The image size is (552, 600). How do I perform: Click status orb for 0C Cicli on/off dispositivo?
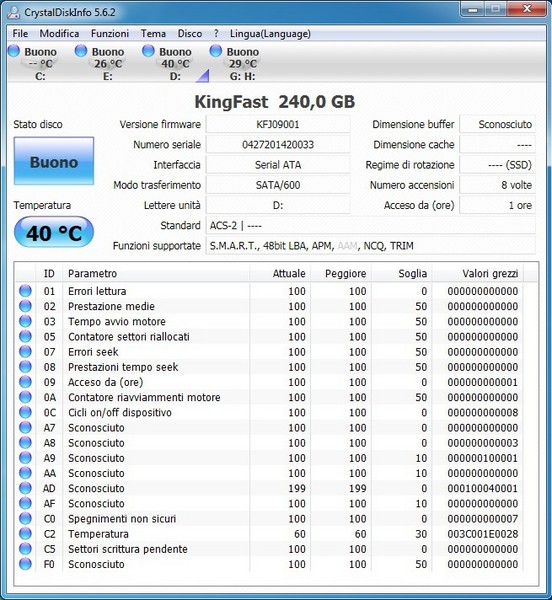coord(25,412)
